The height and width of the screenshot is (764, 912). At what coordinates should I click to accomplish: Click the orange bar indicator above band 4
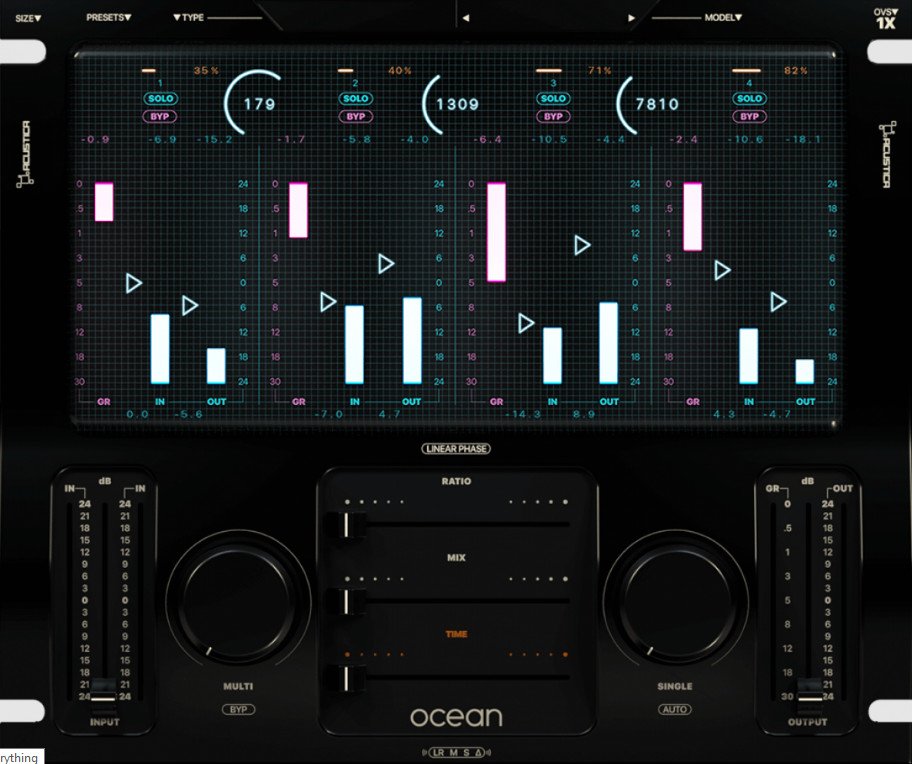[746, 71]
